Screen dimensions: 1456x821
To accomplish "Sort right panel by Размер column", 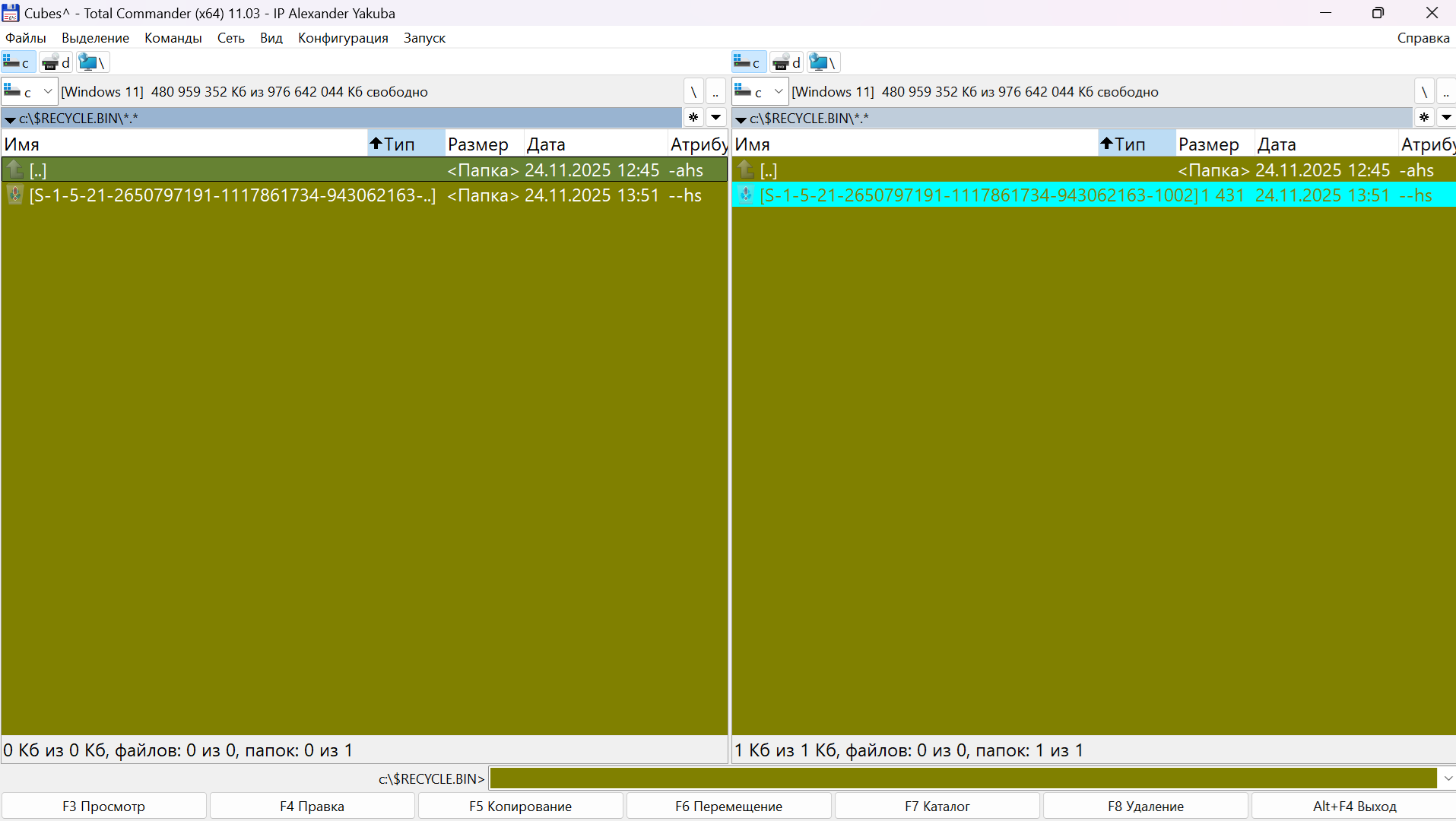I will click(1215, 144).
